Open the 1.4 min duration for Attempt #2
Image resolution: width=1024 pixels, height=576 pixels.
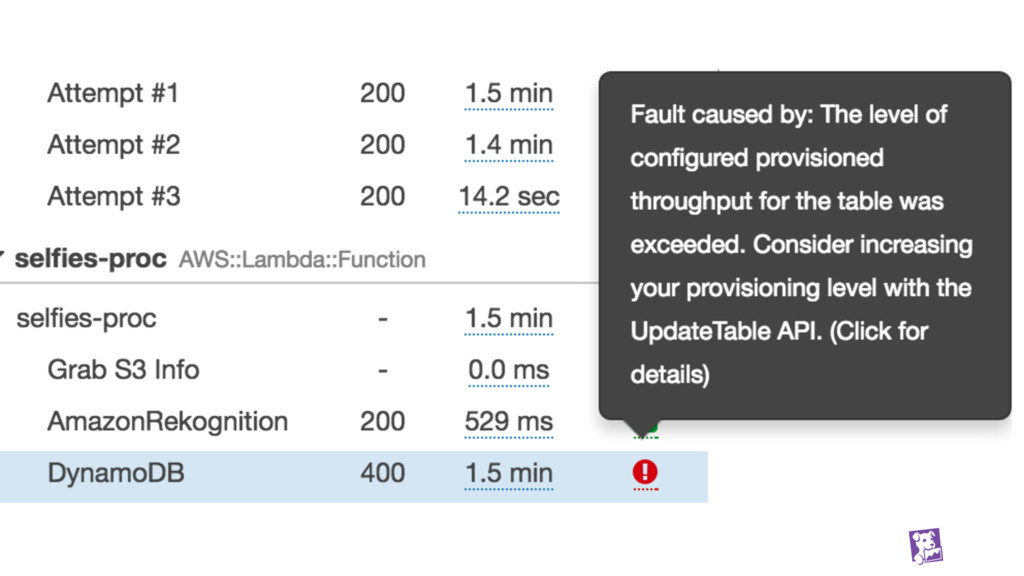508,145
